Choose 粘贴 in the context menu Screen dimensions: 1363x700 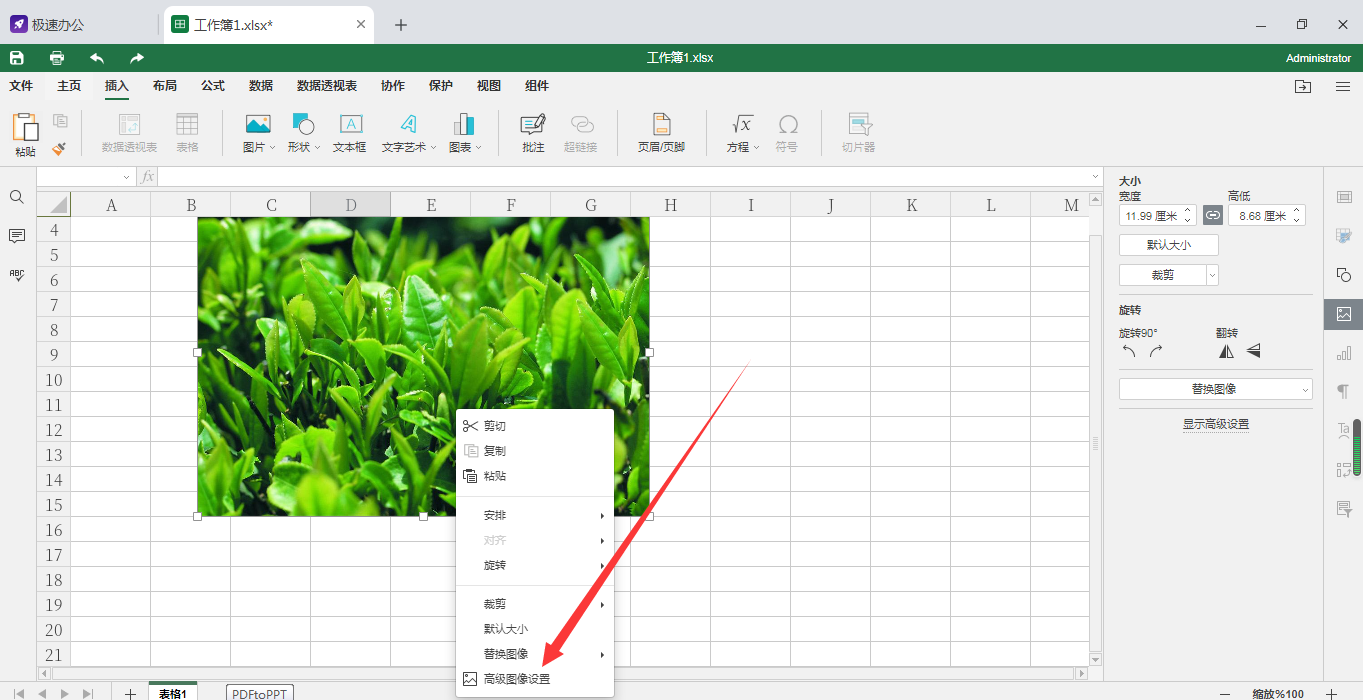click(535, 476)
